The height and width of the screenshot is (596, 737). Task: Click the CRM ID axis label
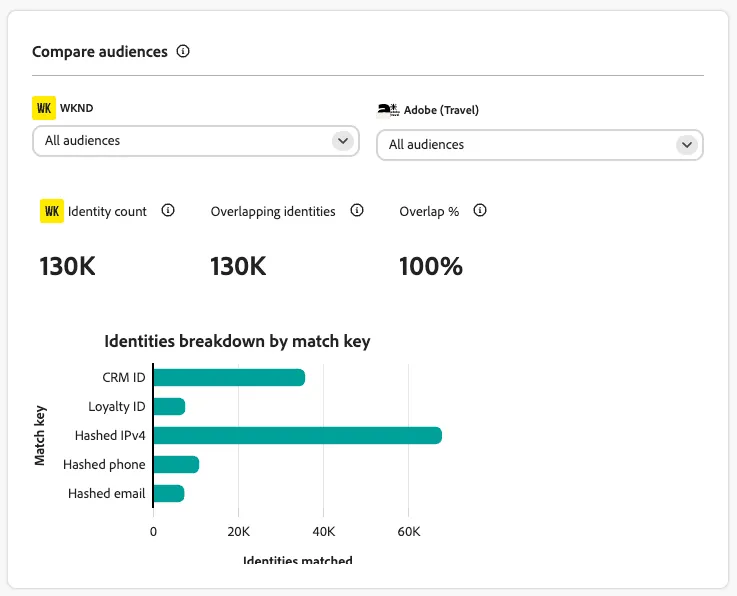pos(124,377)
